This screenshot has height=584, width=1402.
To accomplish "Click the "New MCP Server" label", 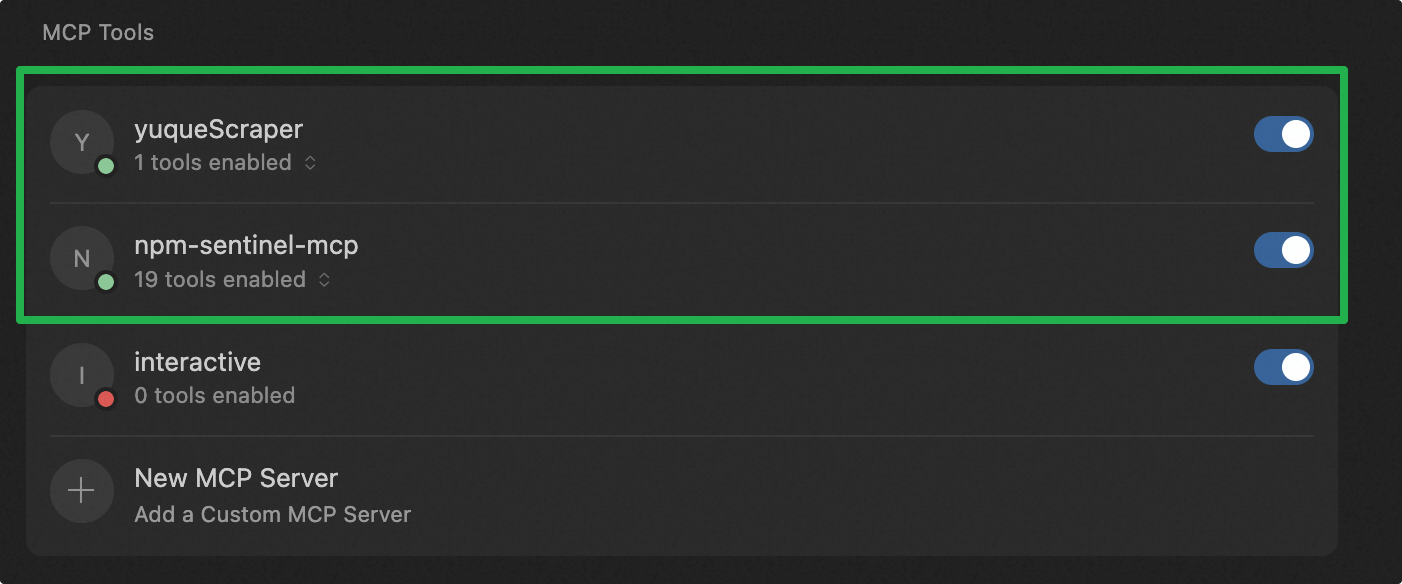I will click(x=236, y=478).
